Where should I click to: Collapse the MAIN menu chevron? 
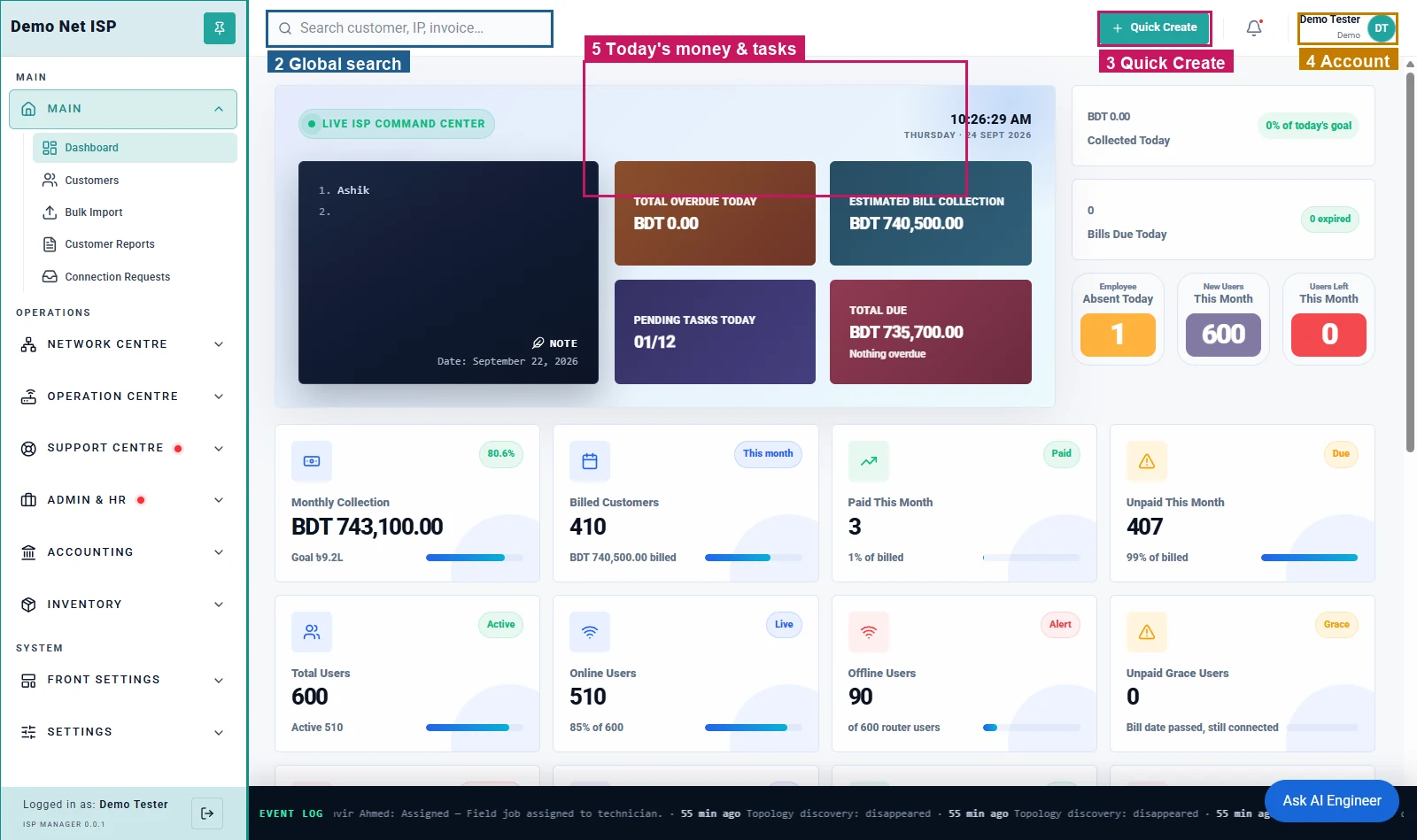[219, 109]
